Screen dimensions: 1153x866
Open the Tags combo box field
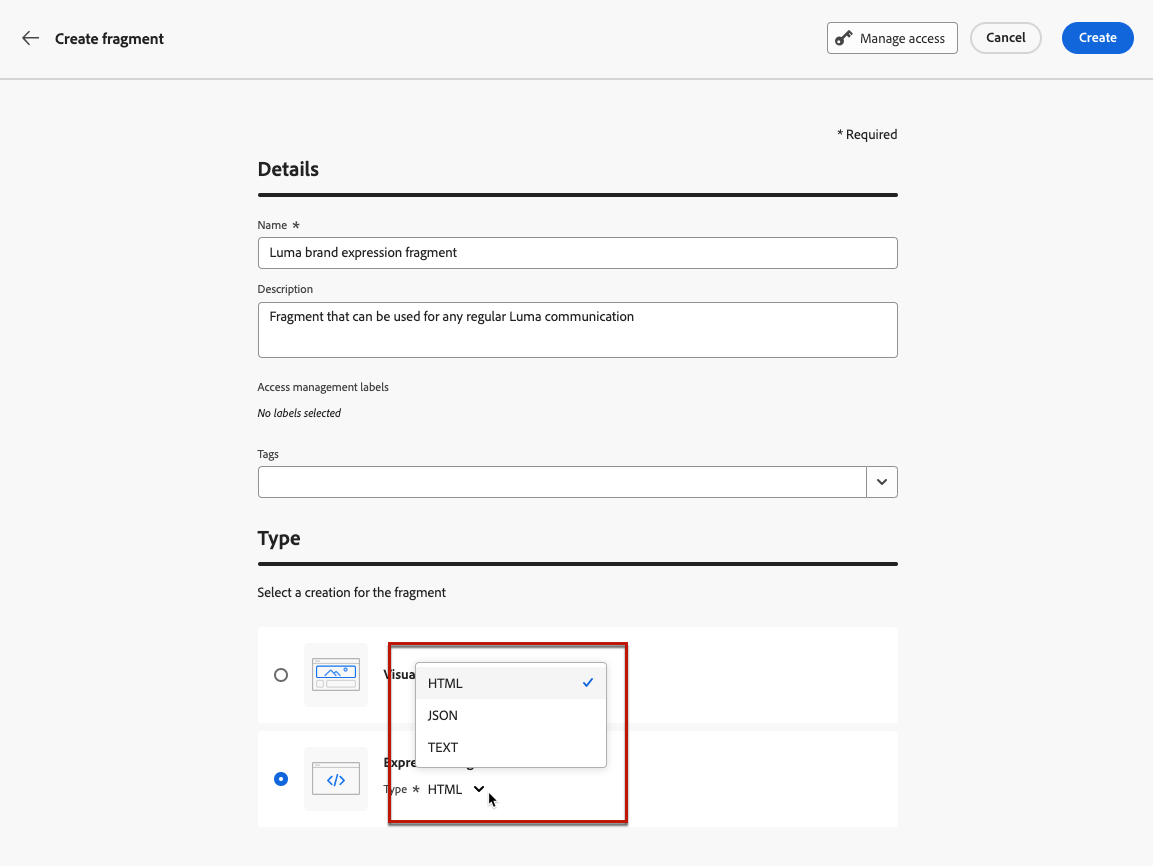pyautogui.click(x=562, y=482)
